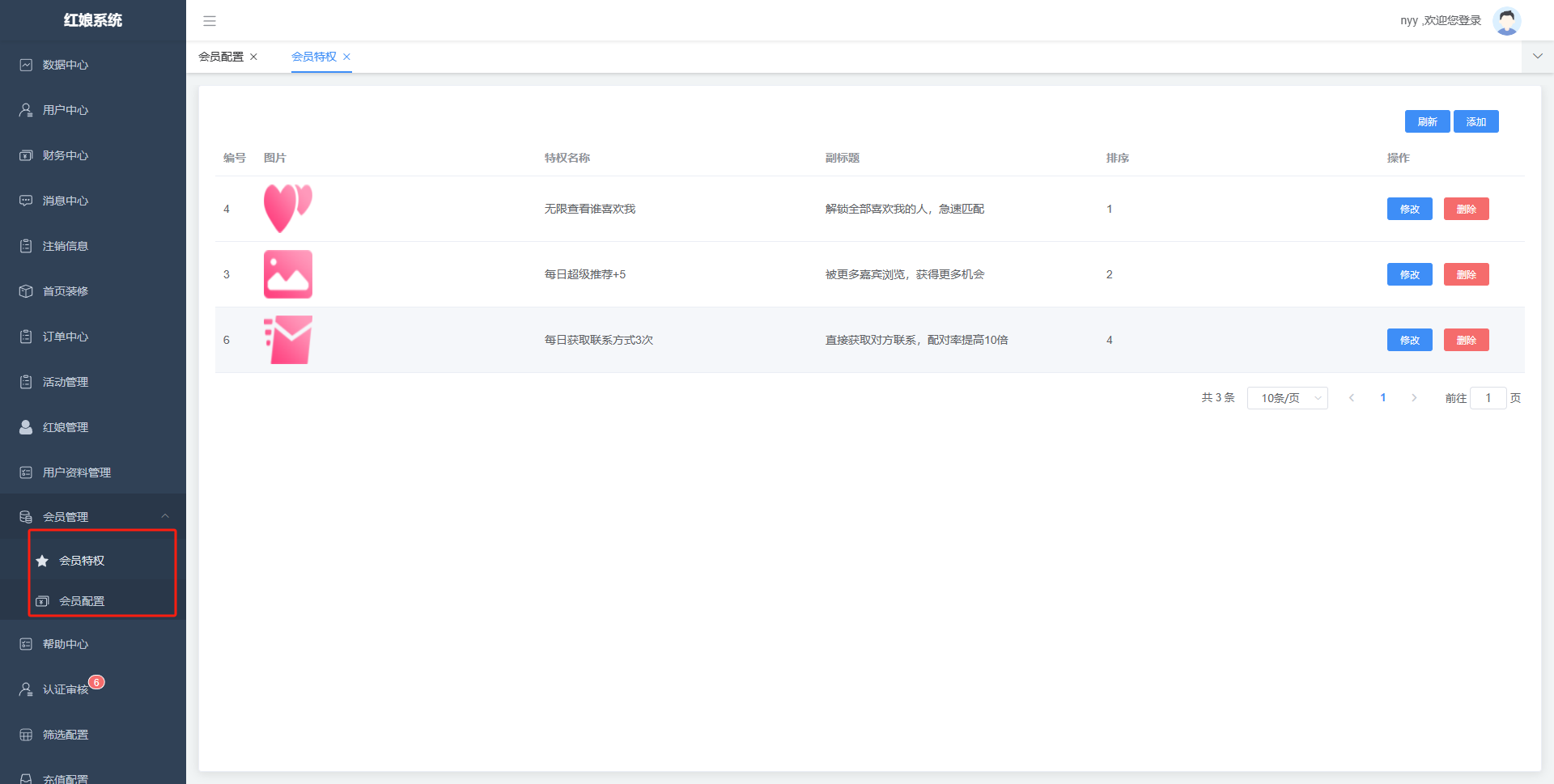Viewport: 1554px width, 784px height.
Task: Click the 财务中心 sidebar icon
Action: 26,155
